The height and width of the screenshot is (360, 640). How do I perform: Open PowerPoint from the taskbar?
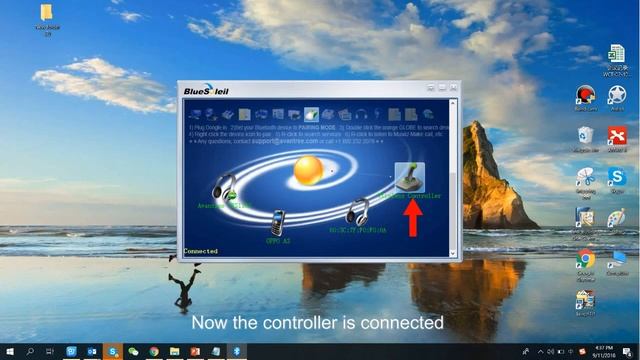[x=195, y=351]
